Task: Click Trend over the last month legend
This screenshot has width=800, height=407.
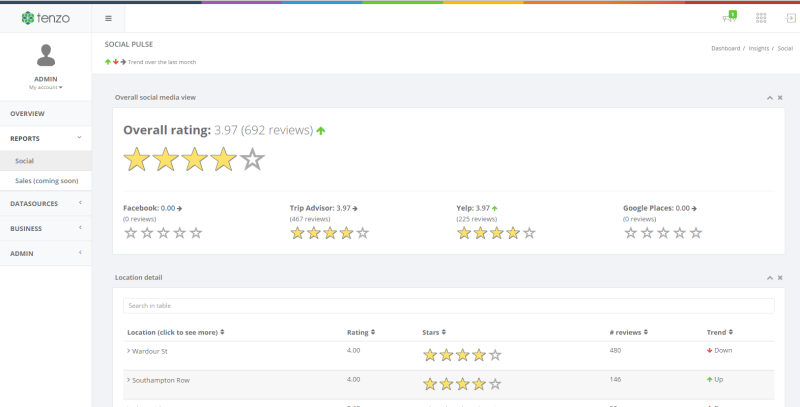Action: pos(151,62)
